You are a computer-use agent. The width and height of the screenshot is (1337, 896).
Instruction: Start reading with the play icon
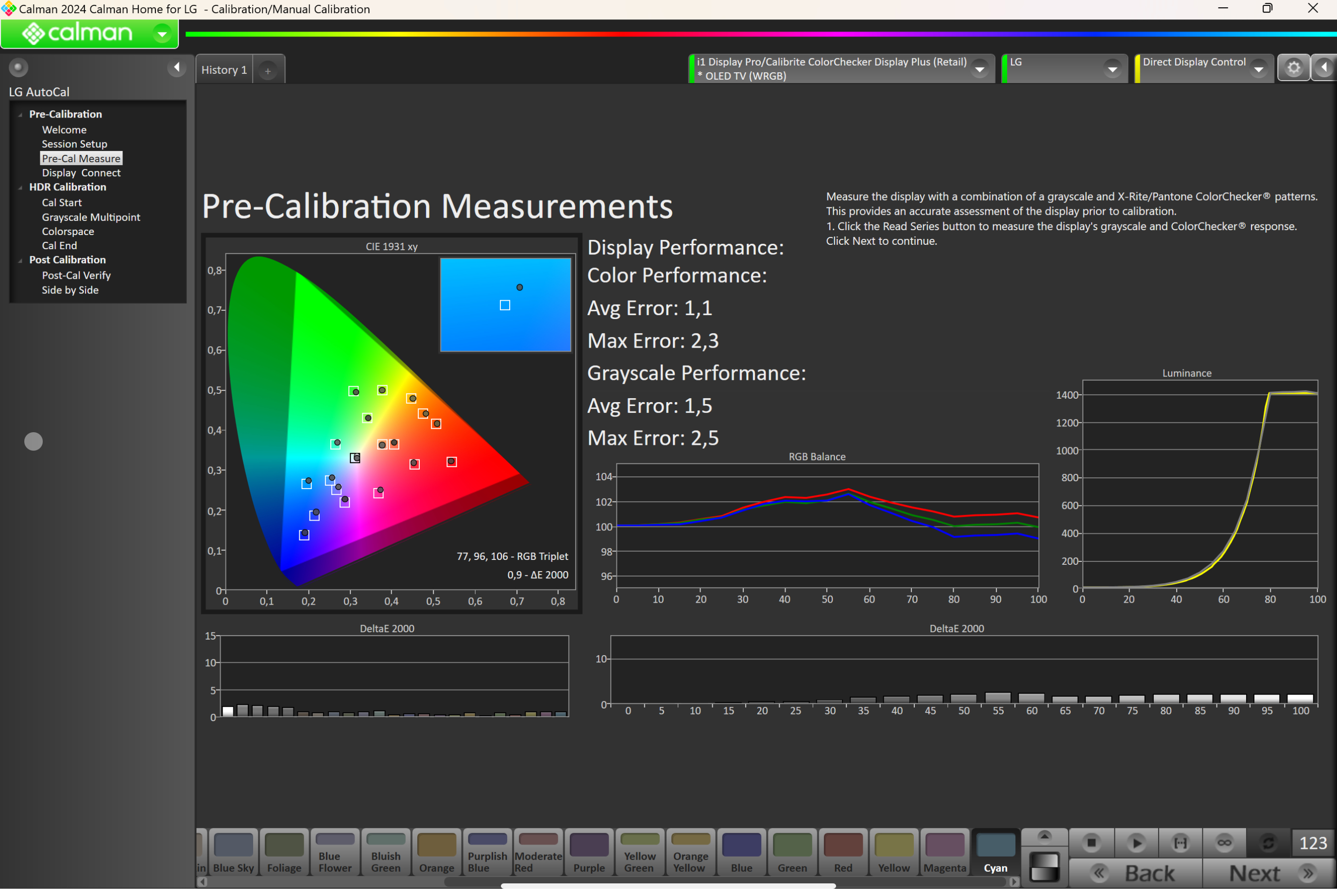pos(1136,843)
